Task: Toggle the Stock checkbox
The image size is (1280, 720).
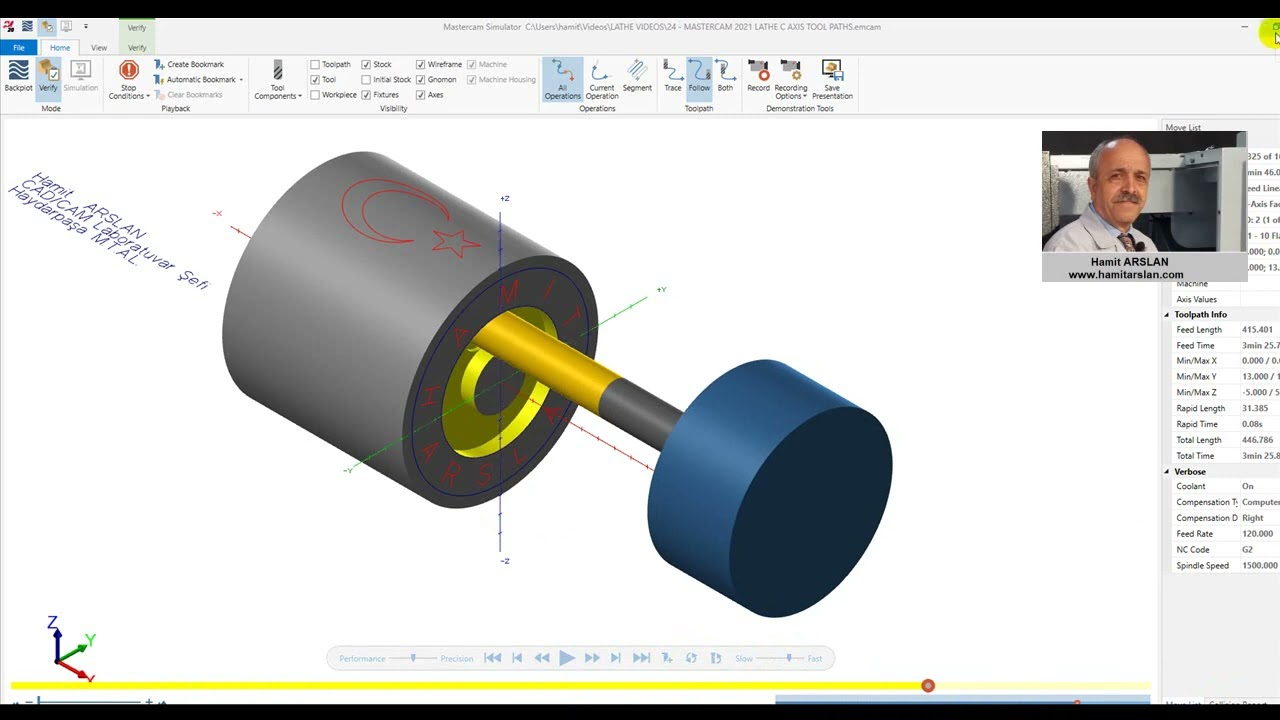Action: pyautogui.click(x=366, y=64)
